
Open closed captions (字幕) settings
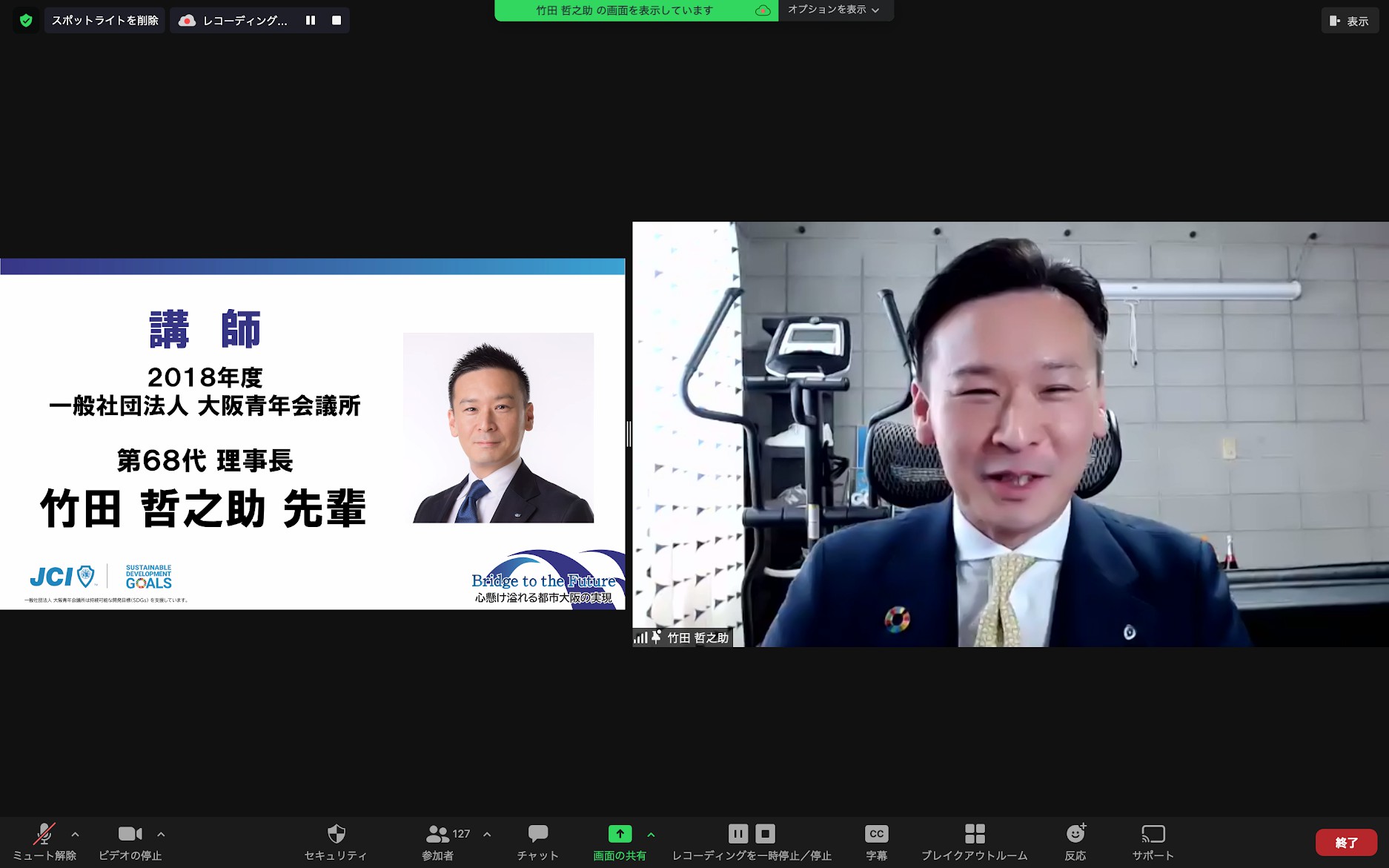[x=876, y=841]
